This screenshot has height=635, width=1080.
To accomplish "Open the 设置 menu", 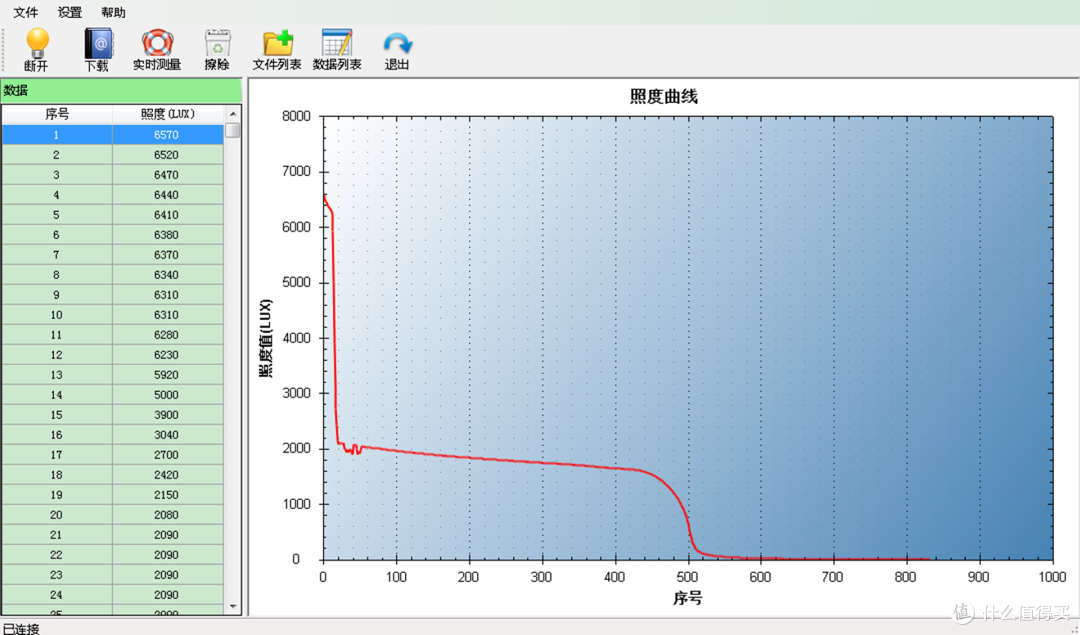I will pos(70,12).
